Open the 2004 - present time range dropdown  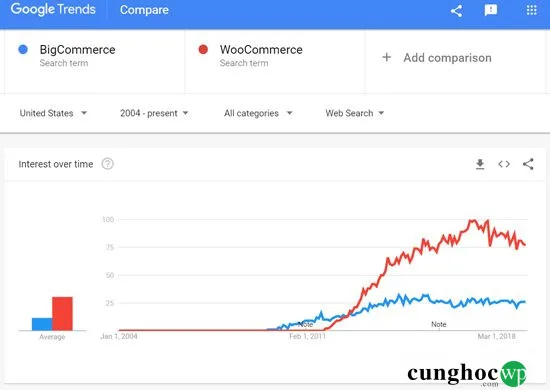coord(154,113)
